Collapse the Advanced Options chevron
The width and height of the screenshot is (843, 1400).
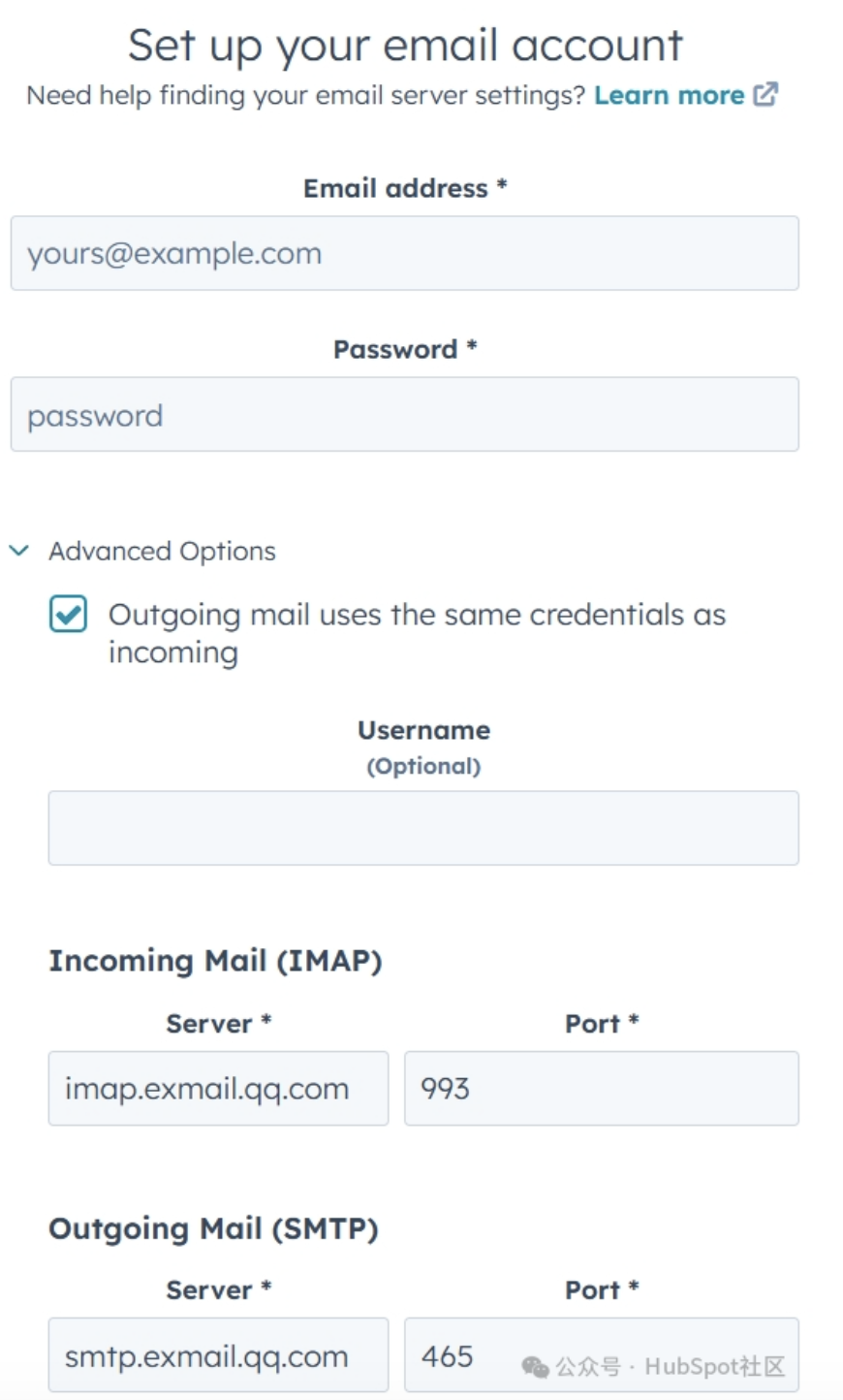click(18, 551)
